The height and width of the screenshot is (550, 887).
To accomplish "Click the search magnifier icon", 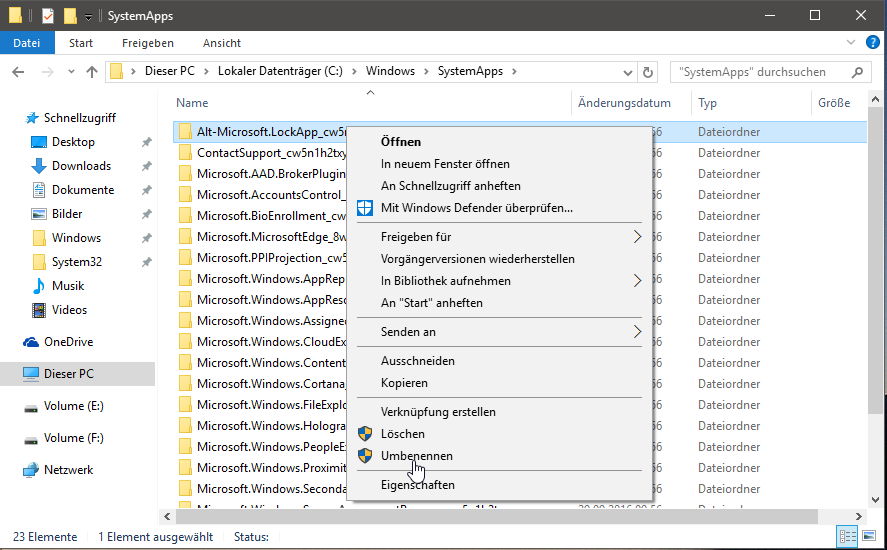I will point(858,72).
